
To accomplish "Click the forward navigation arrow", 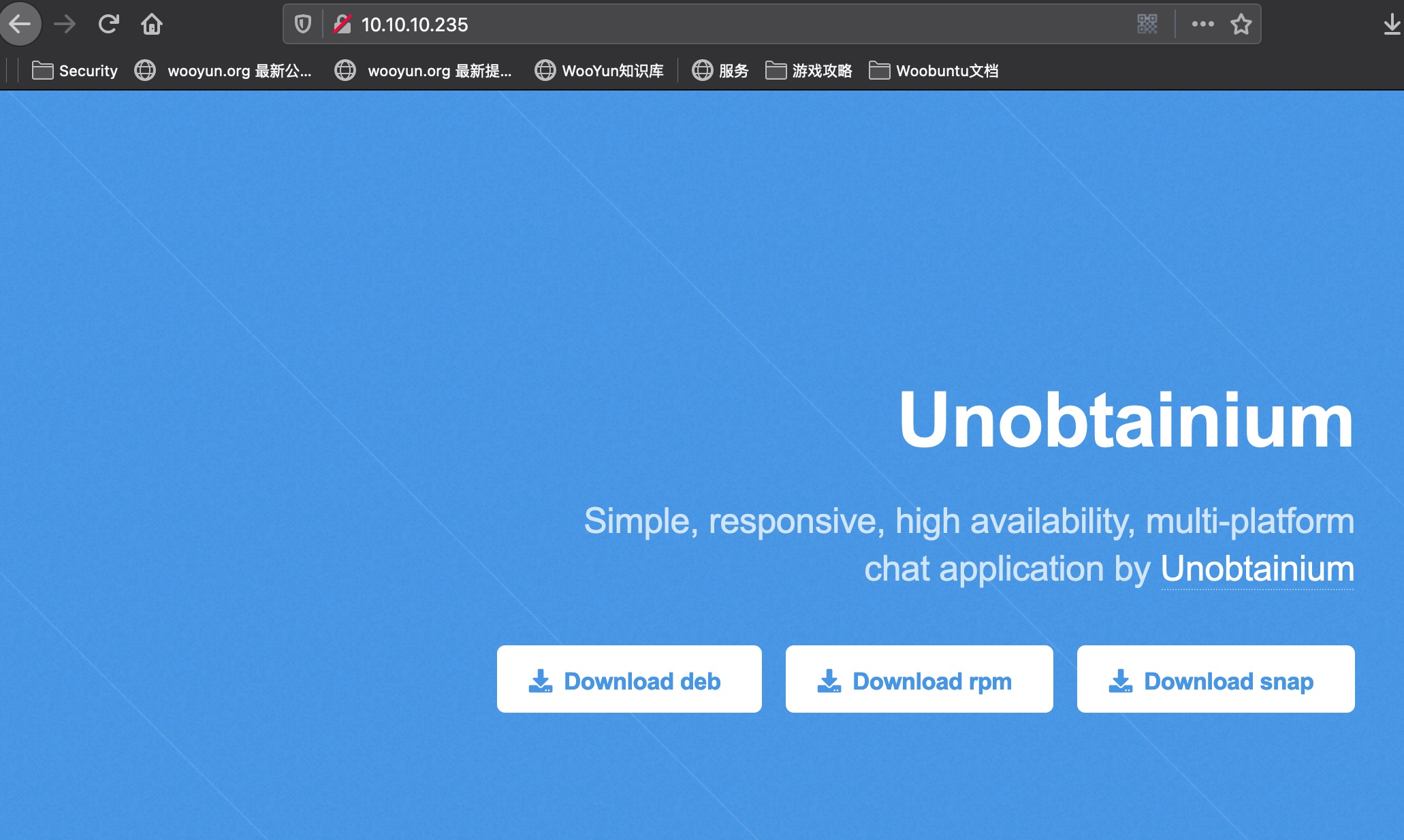I will click(65, 25).
